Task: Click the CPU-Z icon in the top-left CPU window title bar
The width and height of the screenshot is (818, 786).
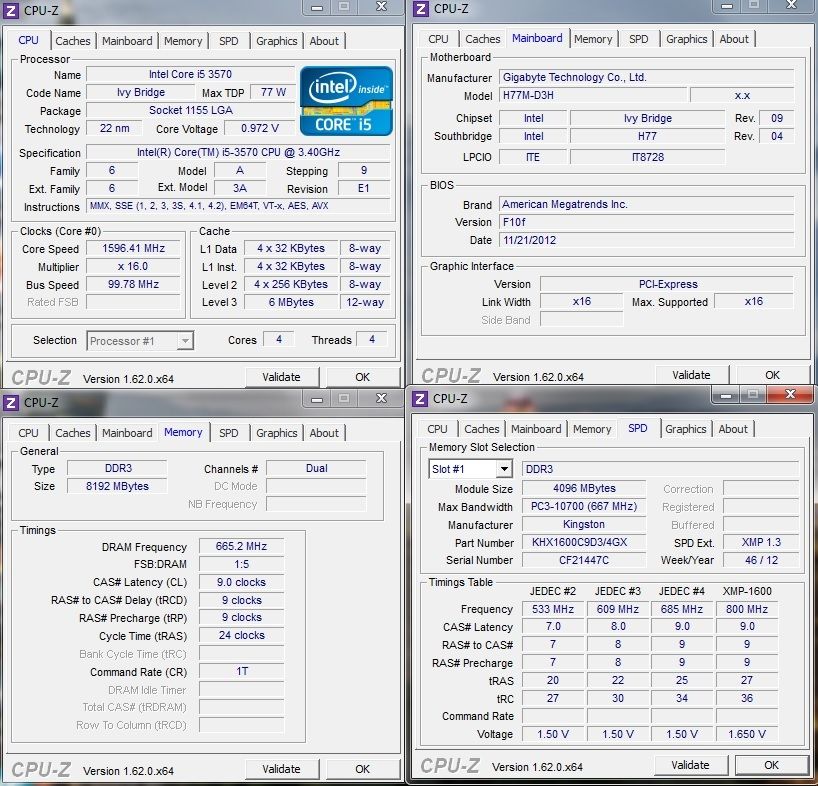Action: tap(11, 11)
